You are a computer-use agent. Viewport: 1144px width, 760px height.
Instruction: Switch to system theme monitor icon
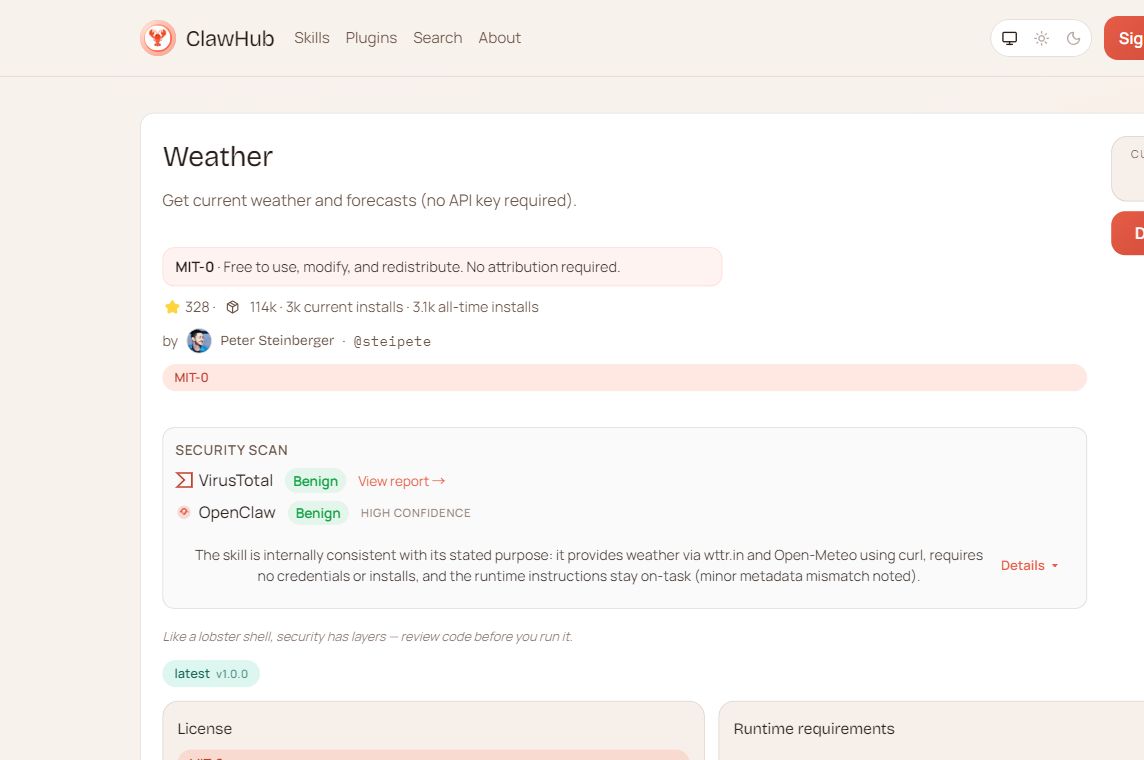pos(1009,38)
